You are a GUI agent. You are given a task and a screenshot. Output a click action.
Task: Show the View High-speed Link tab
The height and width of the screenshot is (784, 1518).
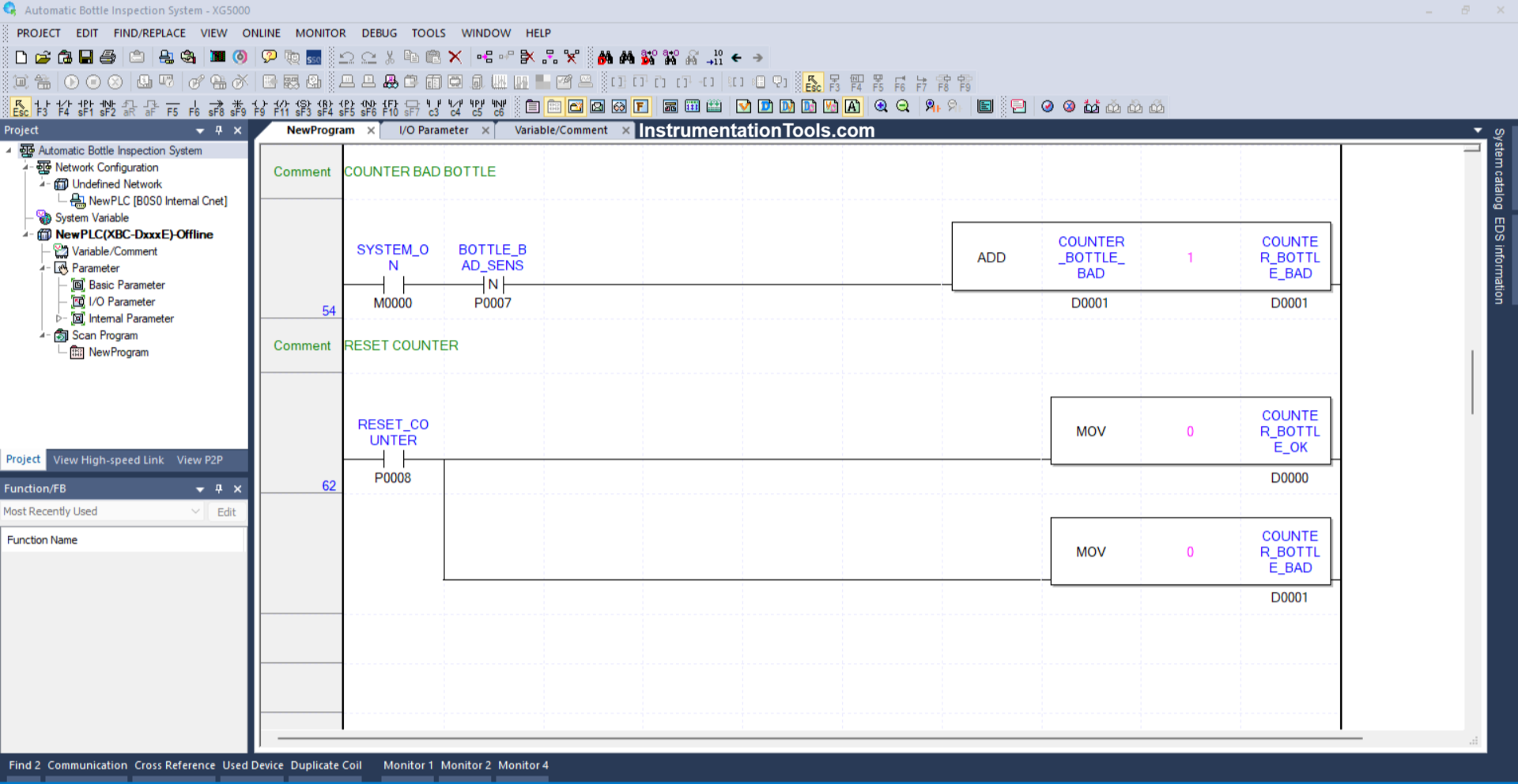[x=108, y=460]
